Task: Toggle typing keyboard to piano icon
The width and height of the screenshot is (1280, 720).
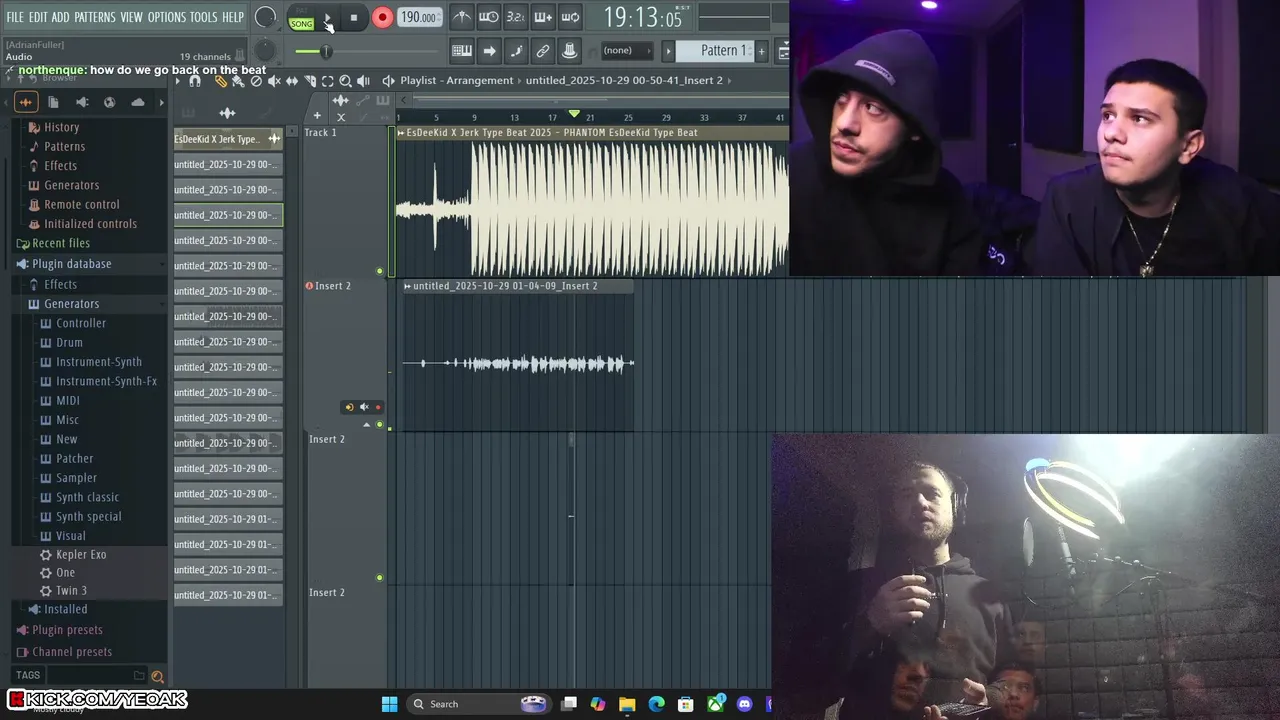Action: (x=462, y=51)
